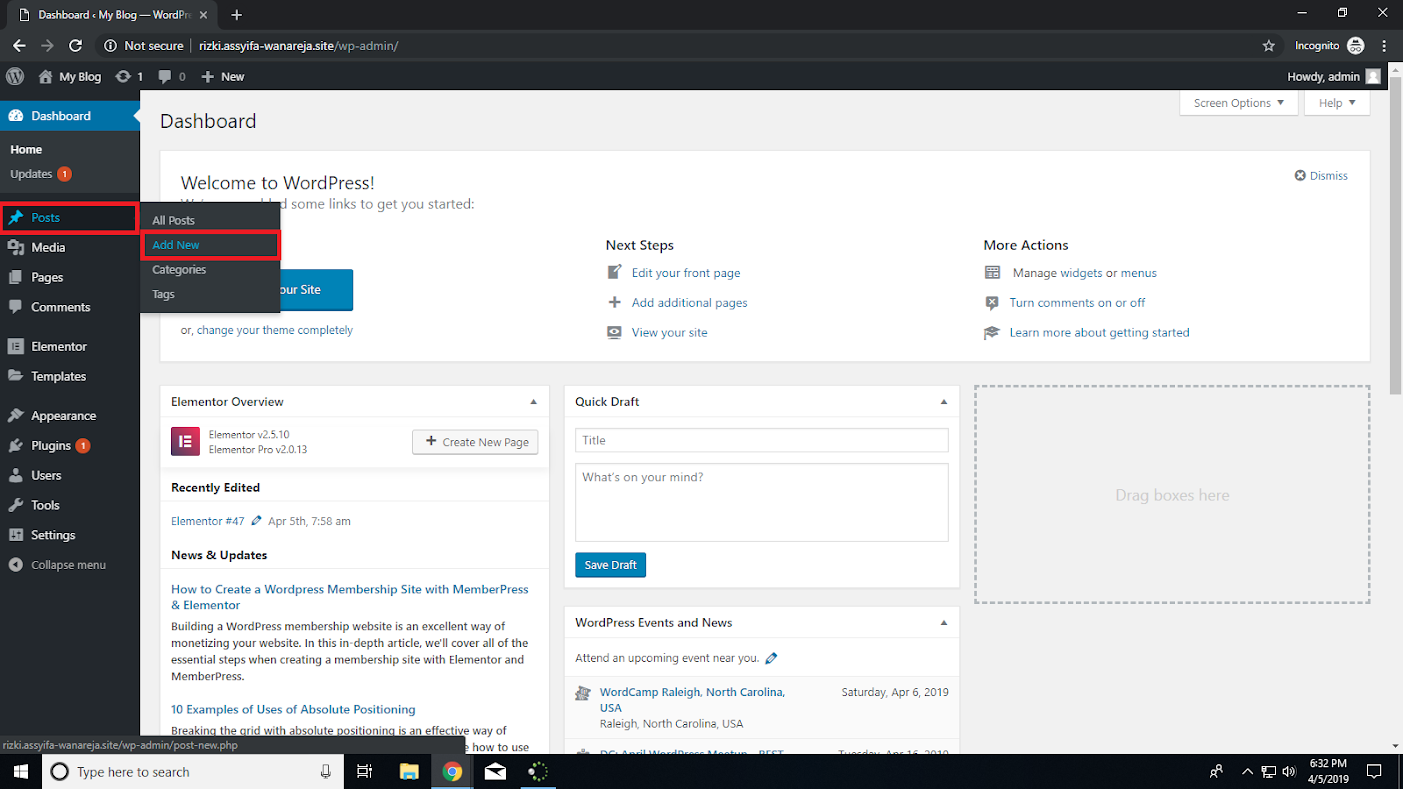Click the Dashboard gauge icon in the sidebar
Image resolution: width=1403 pixels, height=789 pixels.
pyautogui.click(x=15, y=116)
